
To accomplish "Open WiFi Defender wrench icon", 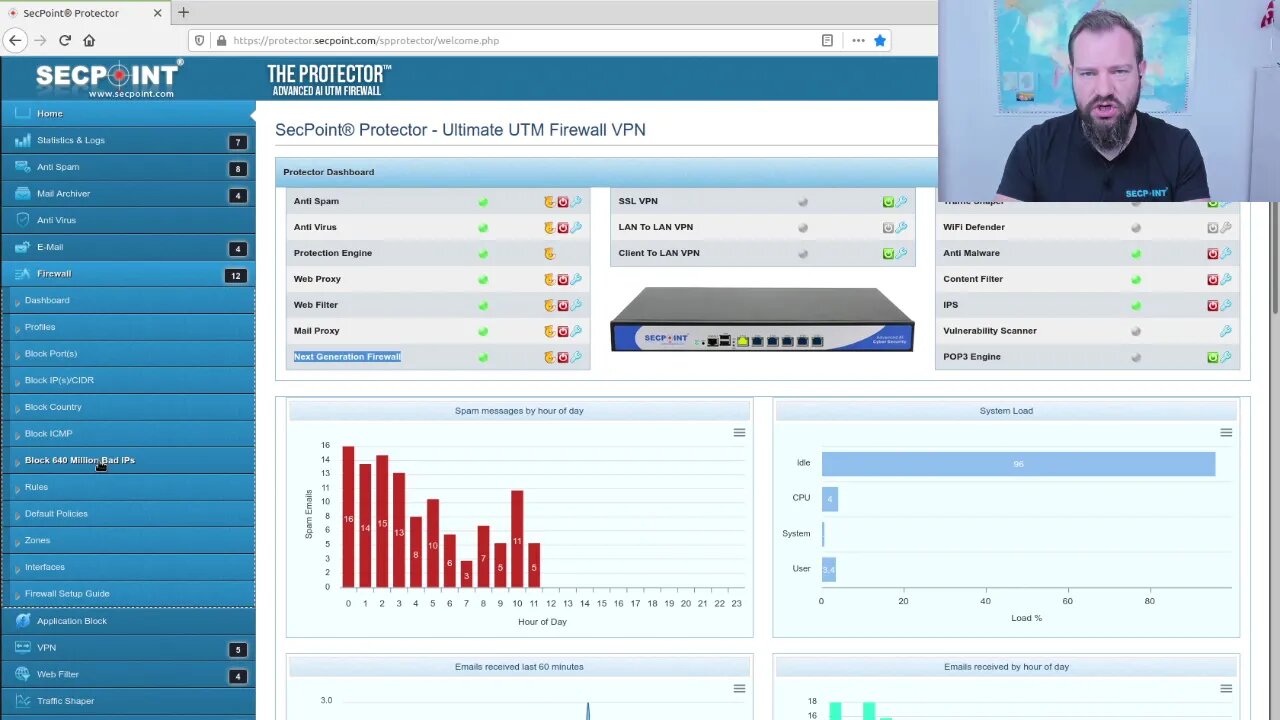I will (x=1226, y=227).
